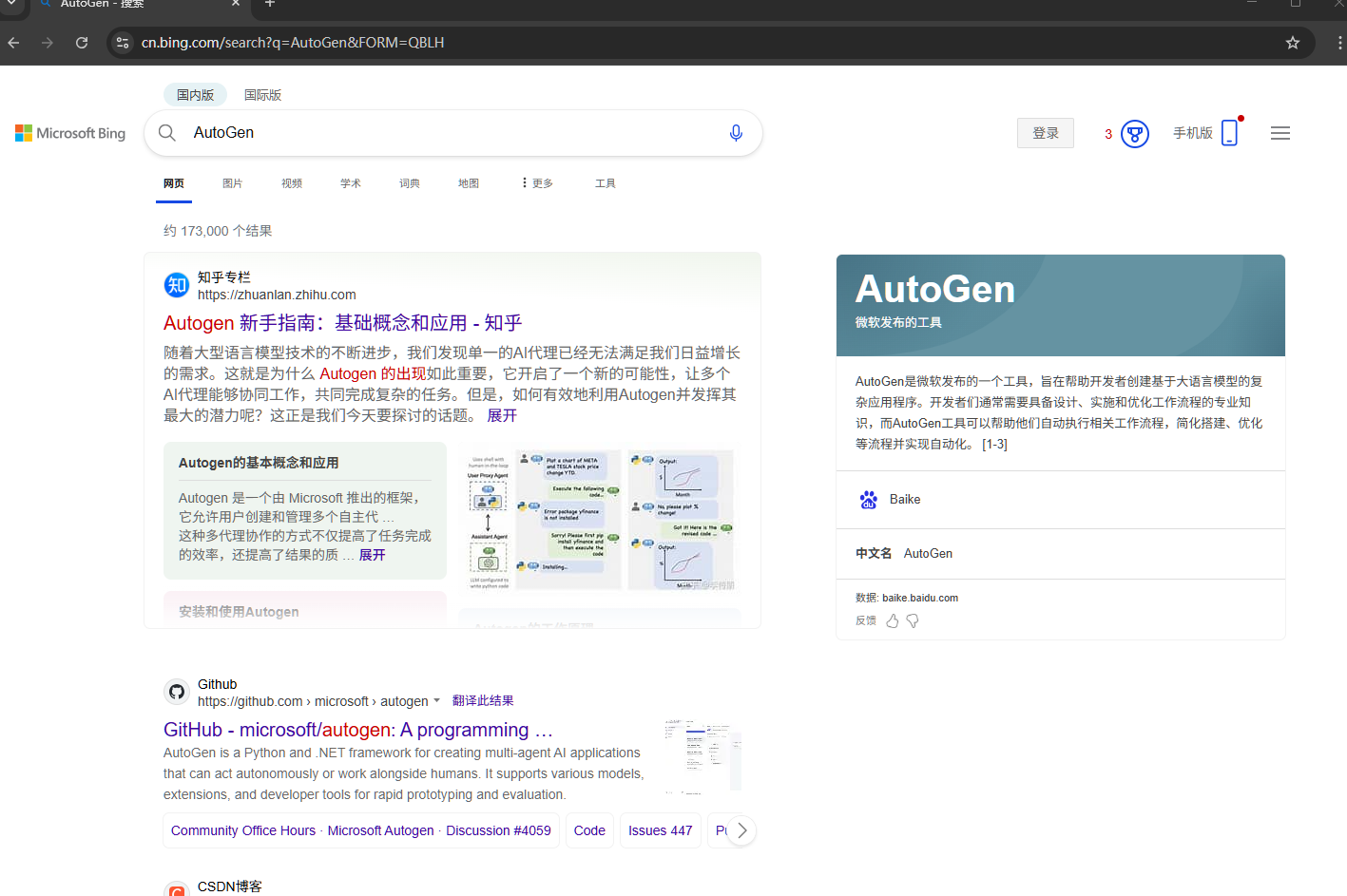Open the Code sitelink
Viewport: 1347px width, 896px height.
pyautogui.click(x=589, y=830)
